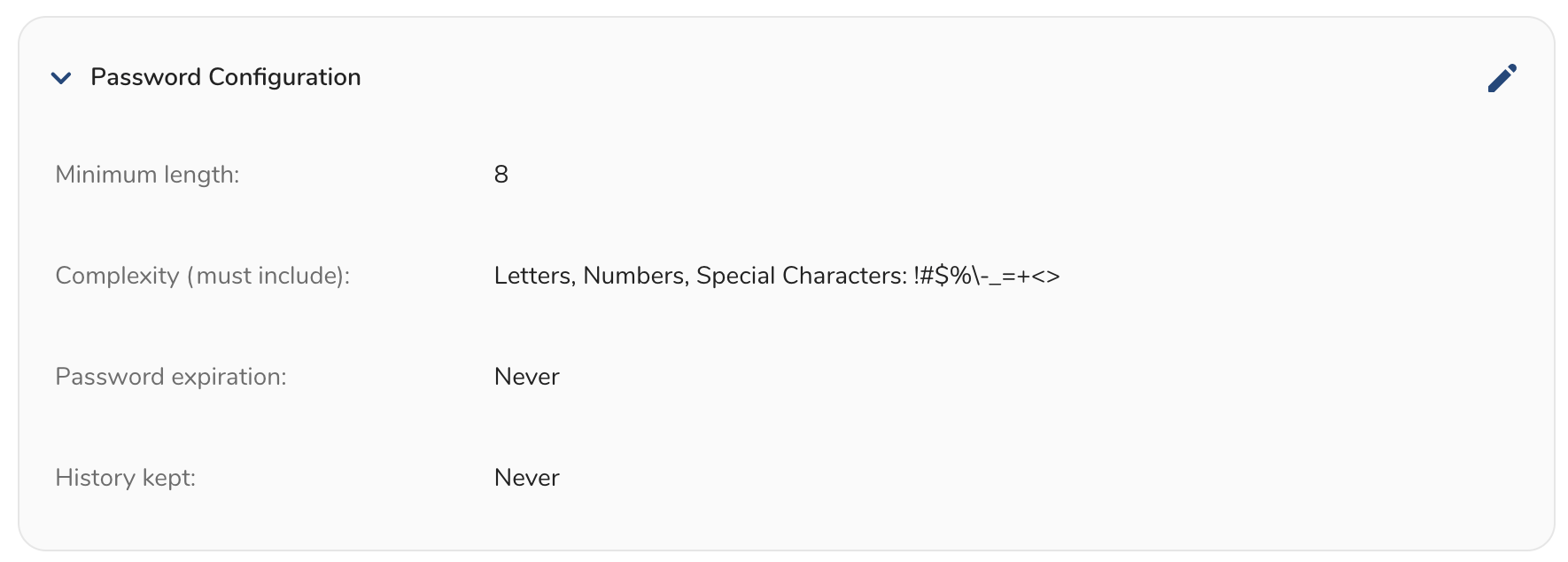
Task: Select the Password expiration label
Action: (x=171, y=377)
